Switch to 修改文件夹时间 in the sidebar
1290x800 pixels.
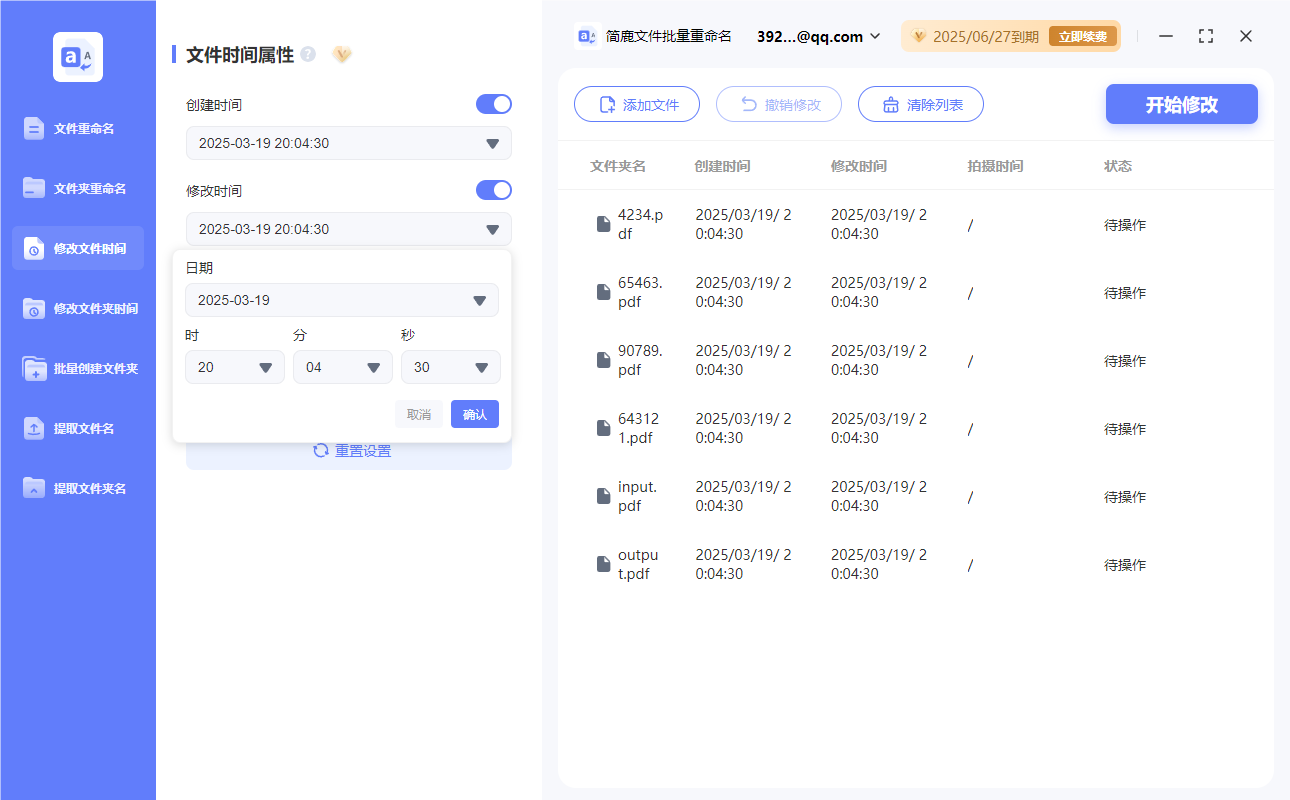click(x=77, y=308)
